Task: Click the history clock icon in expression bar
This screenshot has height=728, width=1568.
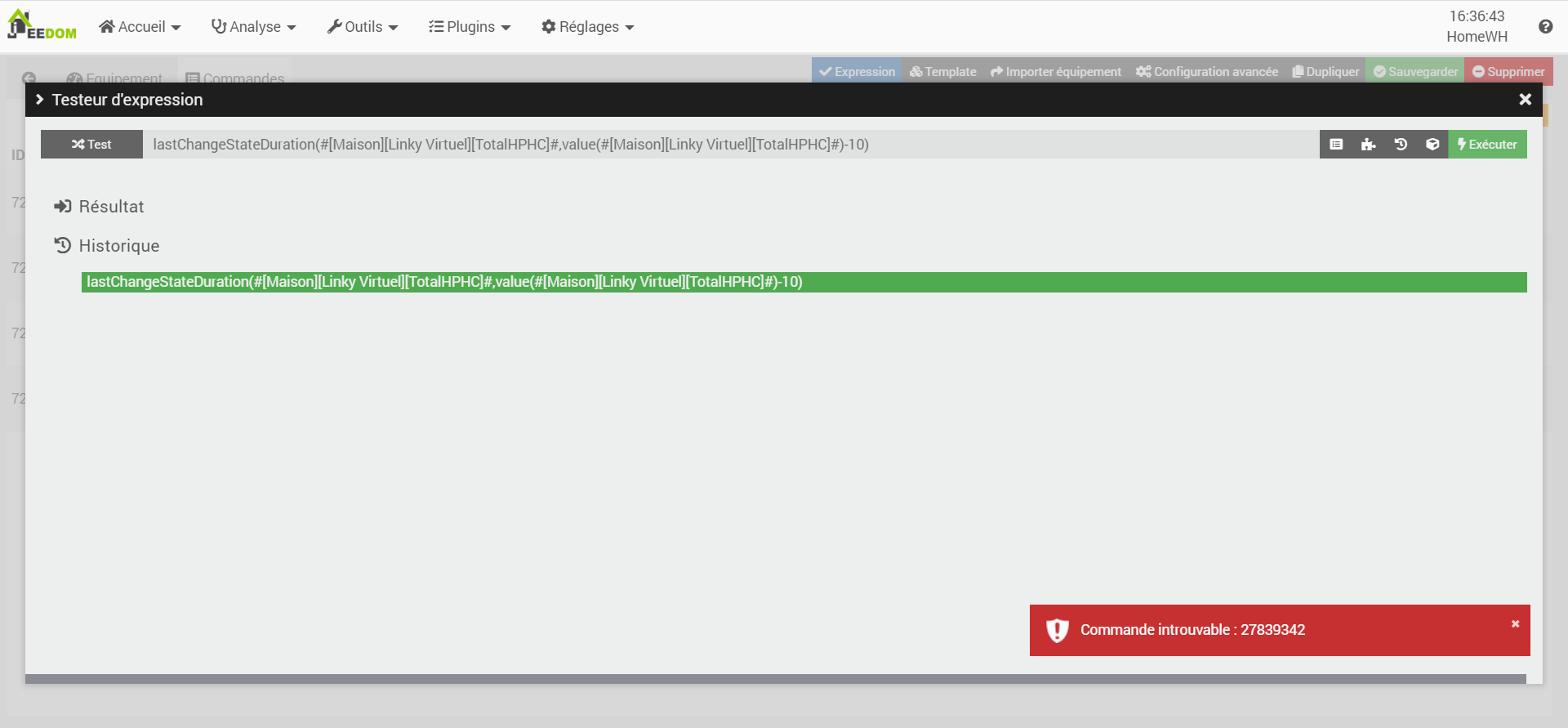Action: tap(1401, 145)
